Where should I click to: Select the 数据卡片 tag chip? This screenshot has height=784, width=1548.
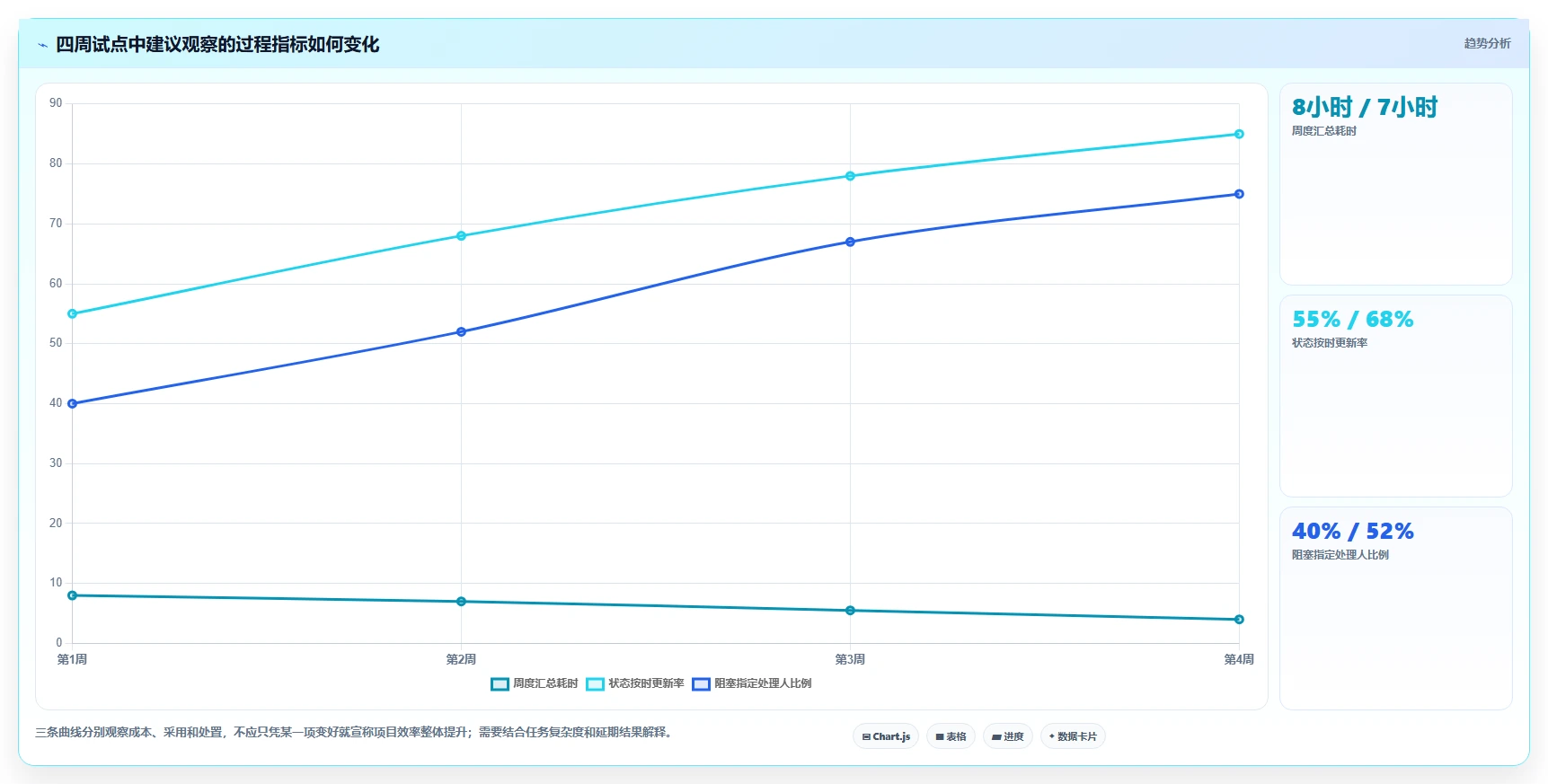(x=1073, y=736)
